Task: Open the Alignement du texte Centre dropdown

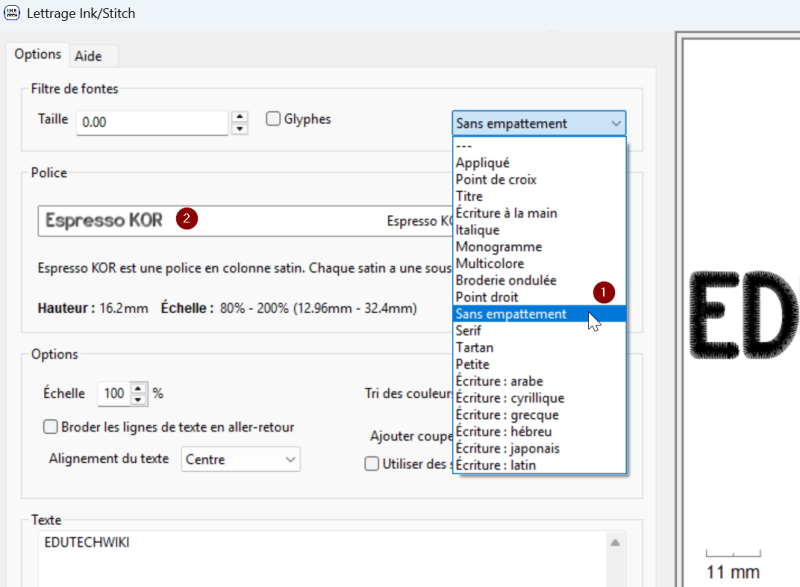Action: tap(240, 460)
